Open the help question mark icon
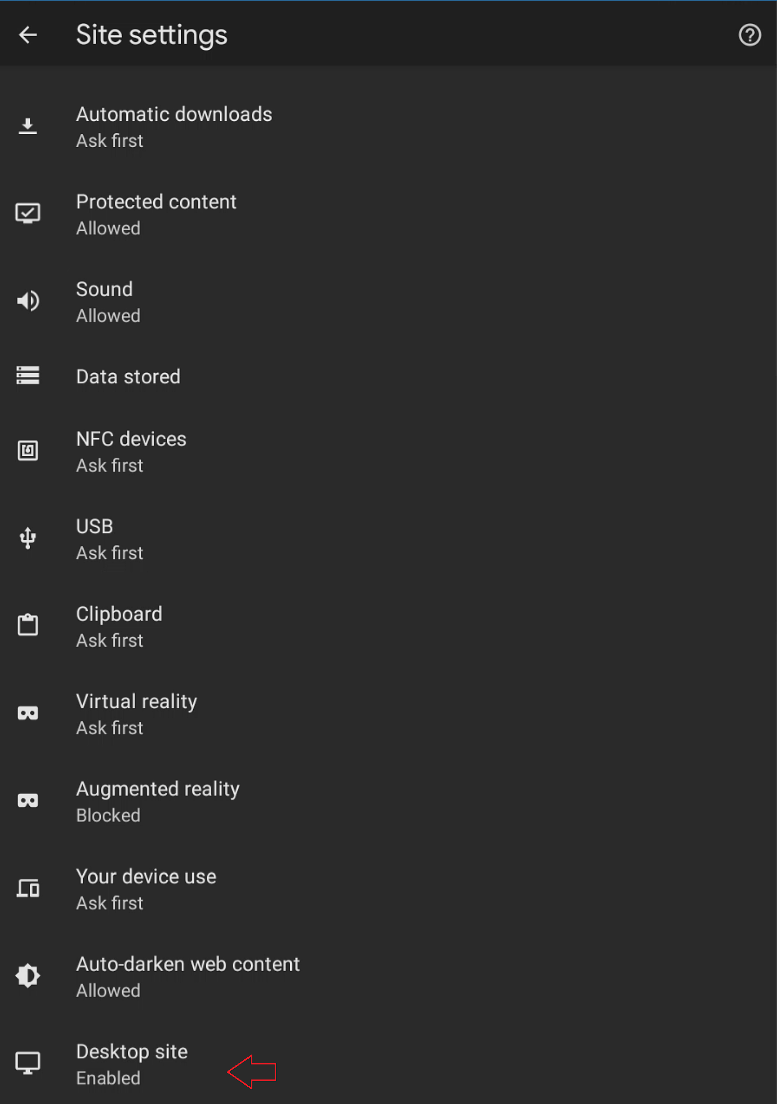 [749, 35]
